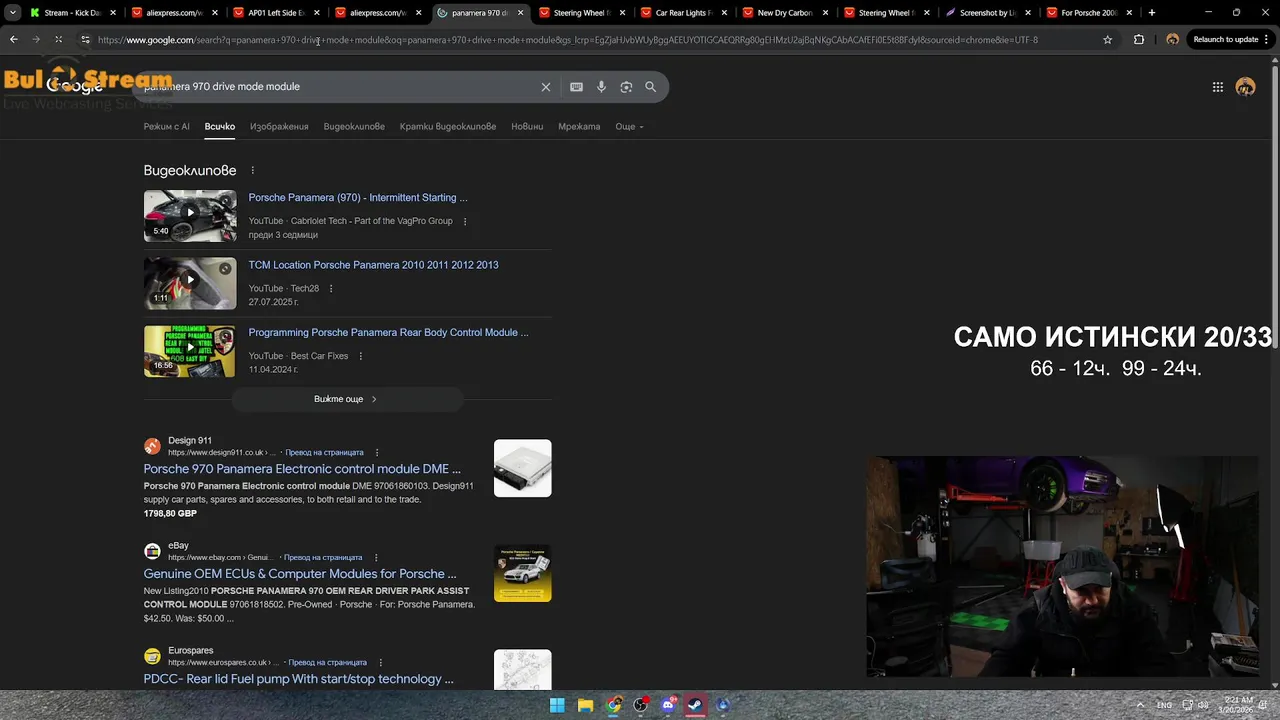Click the eBay product thumbnail
1280x720 pixels.
point(522,573)
